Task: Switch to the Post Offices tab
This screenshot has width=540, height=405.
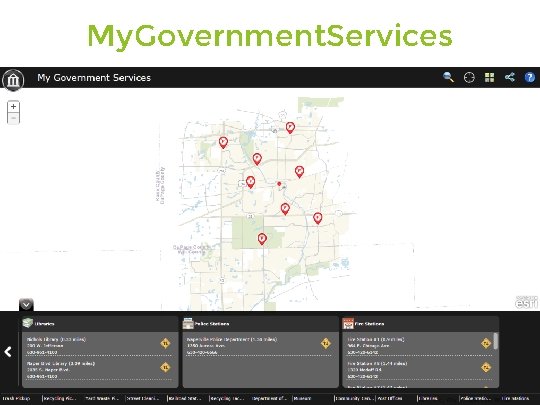Action: coord(390,398)
